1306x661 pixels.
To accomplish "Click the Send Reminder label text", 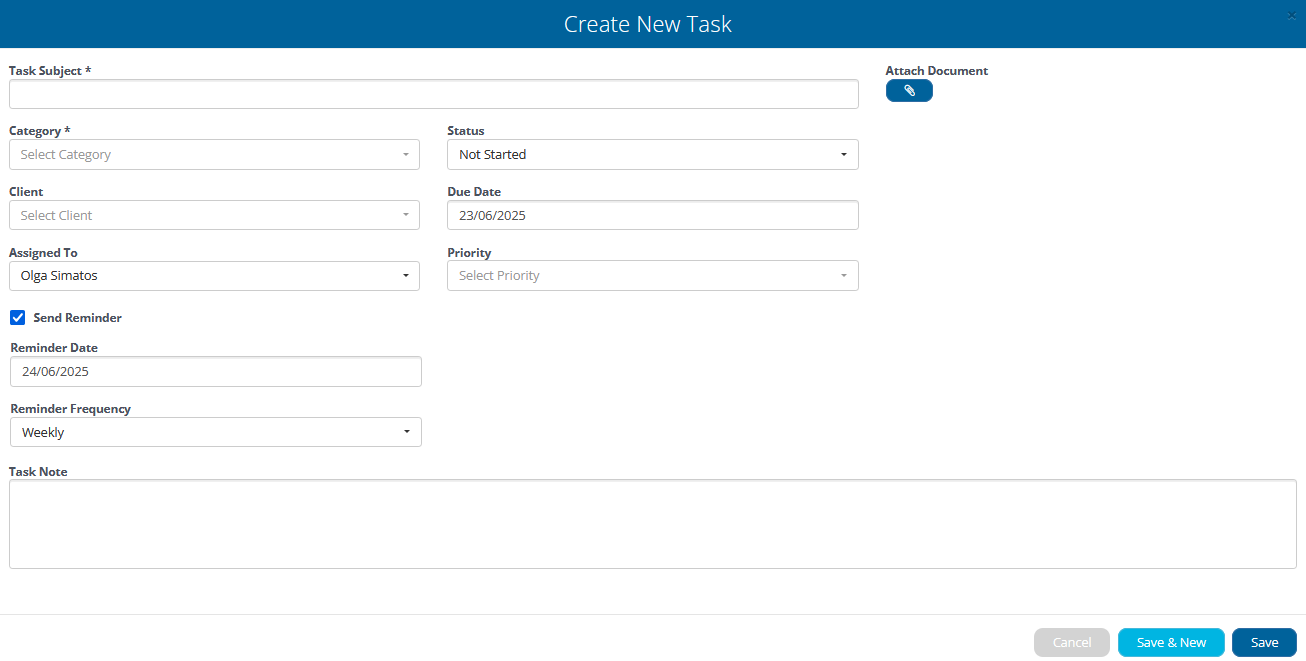I will [78, 318].
